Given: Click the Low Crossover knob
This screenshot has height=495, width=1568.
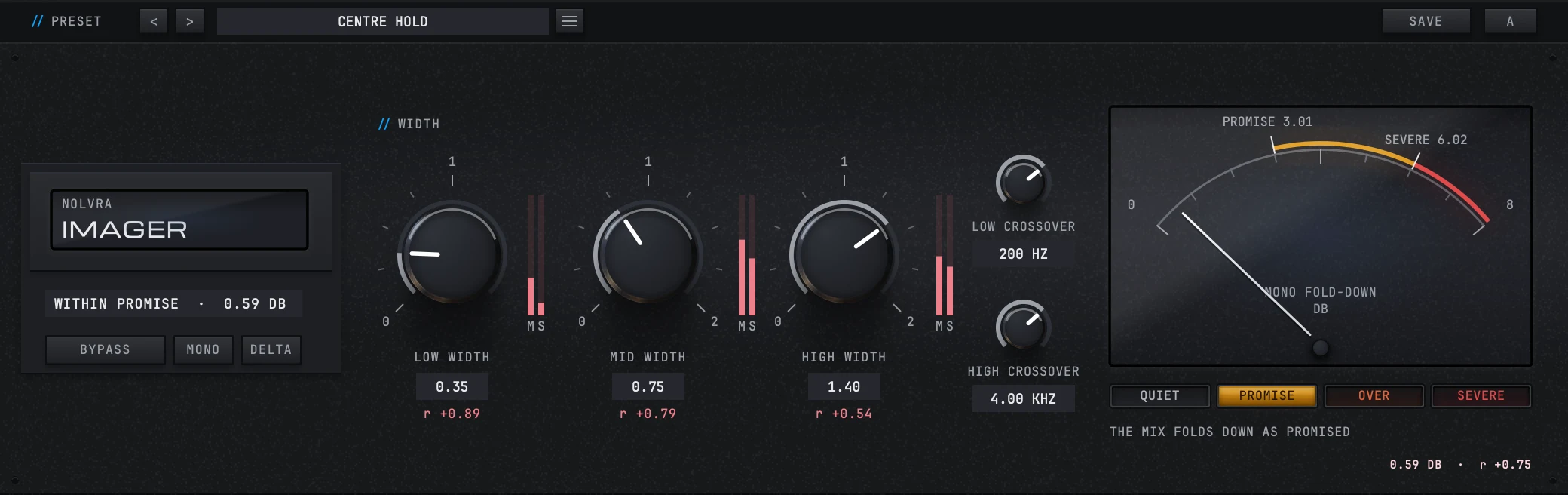Looking at the screenshot, I should [1023, 183].
